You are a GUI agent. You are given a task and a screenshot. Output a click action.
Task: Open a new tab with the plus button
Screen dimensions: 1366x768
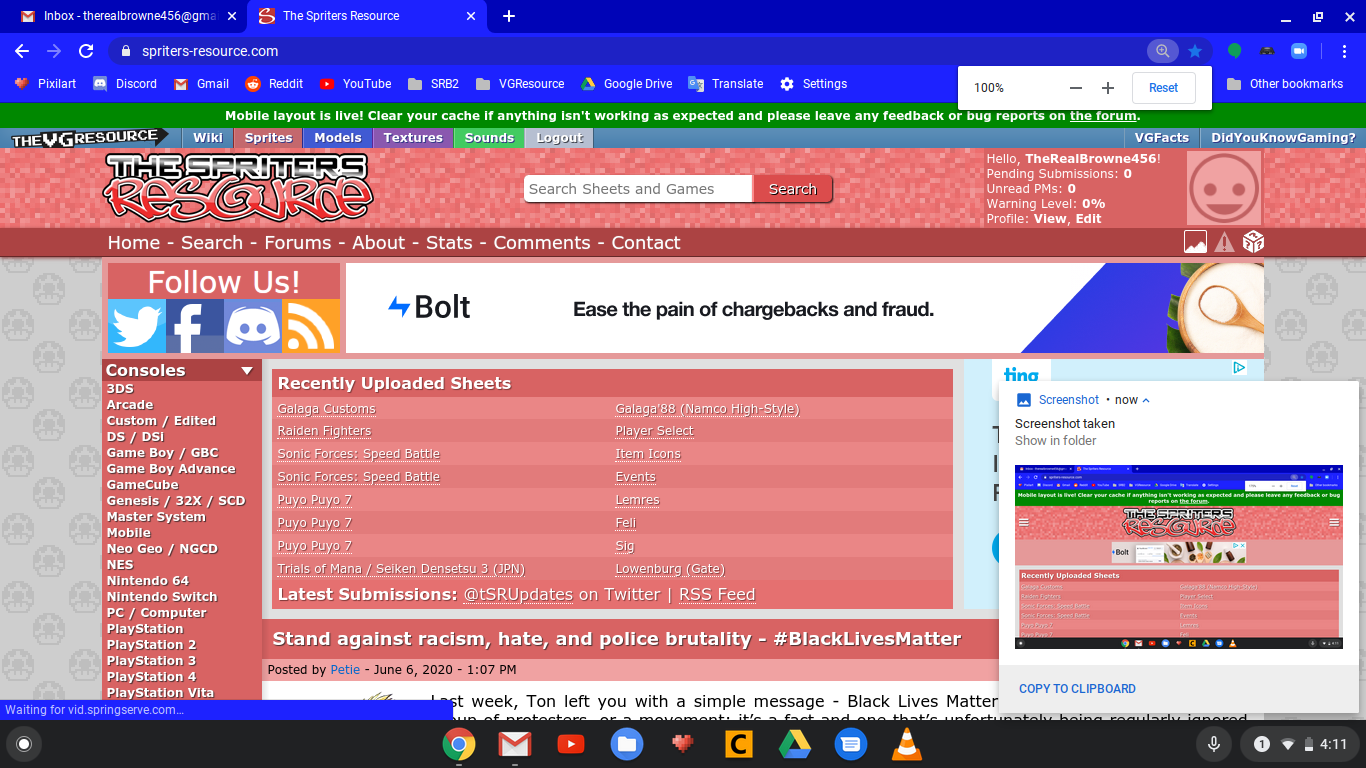509,16
